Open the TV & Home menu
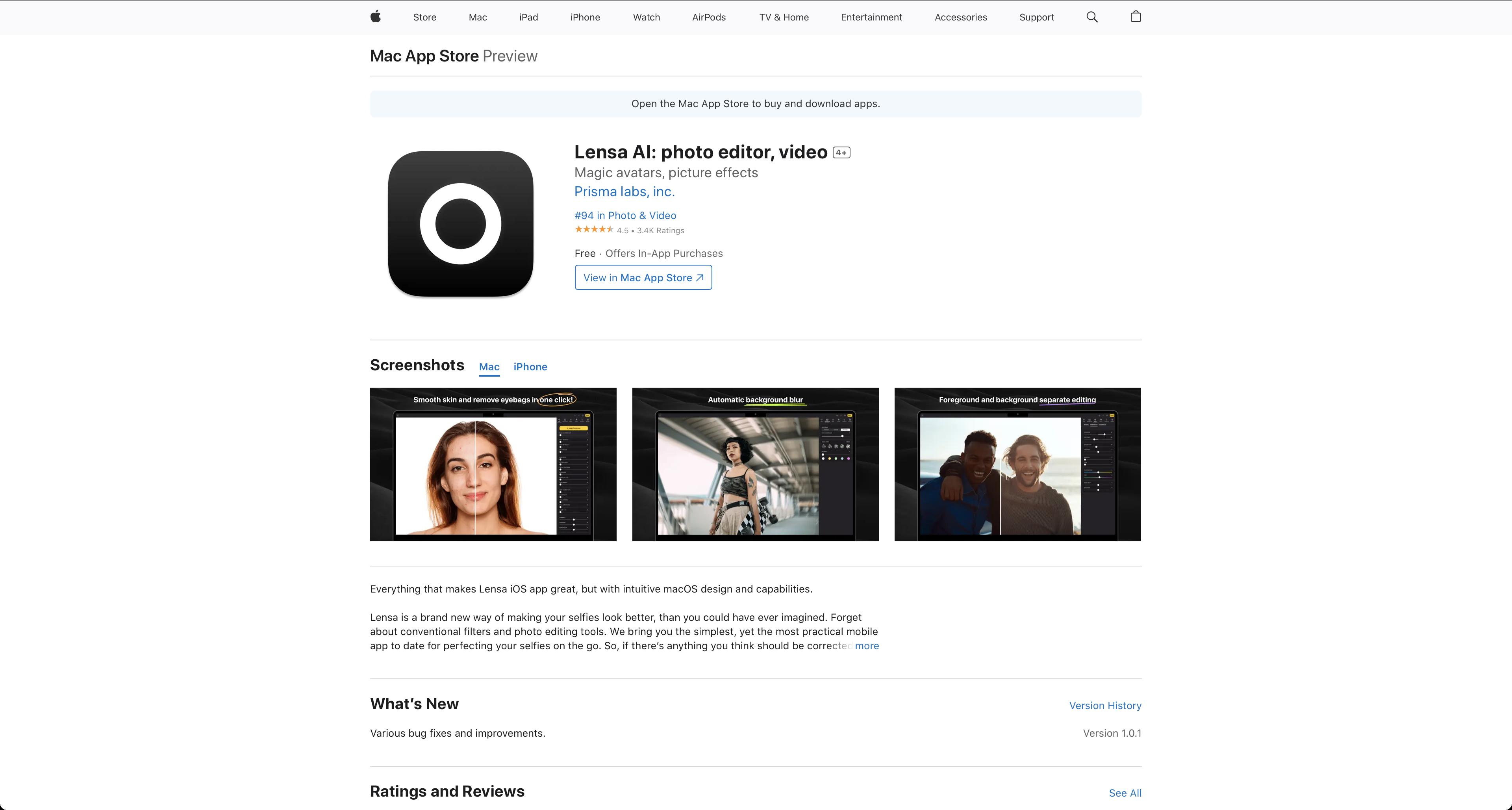Screen dimensions: 1512x810 pos(784,17)
